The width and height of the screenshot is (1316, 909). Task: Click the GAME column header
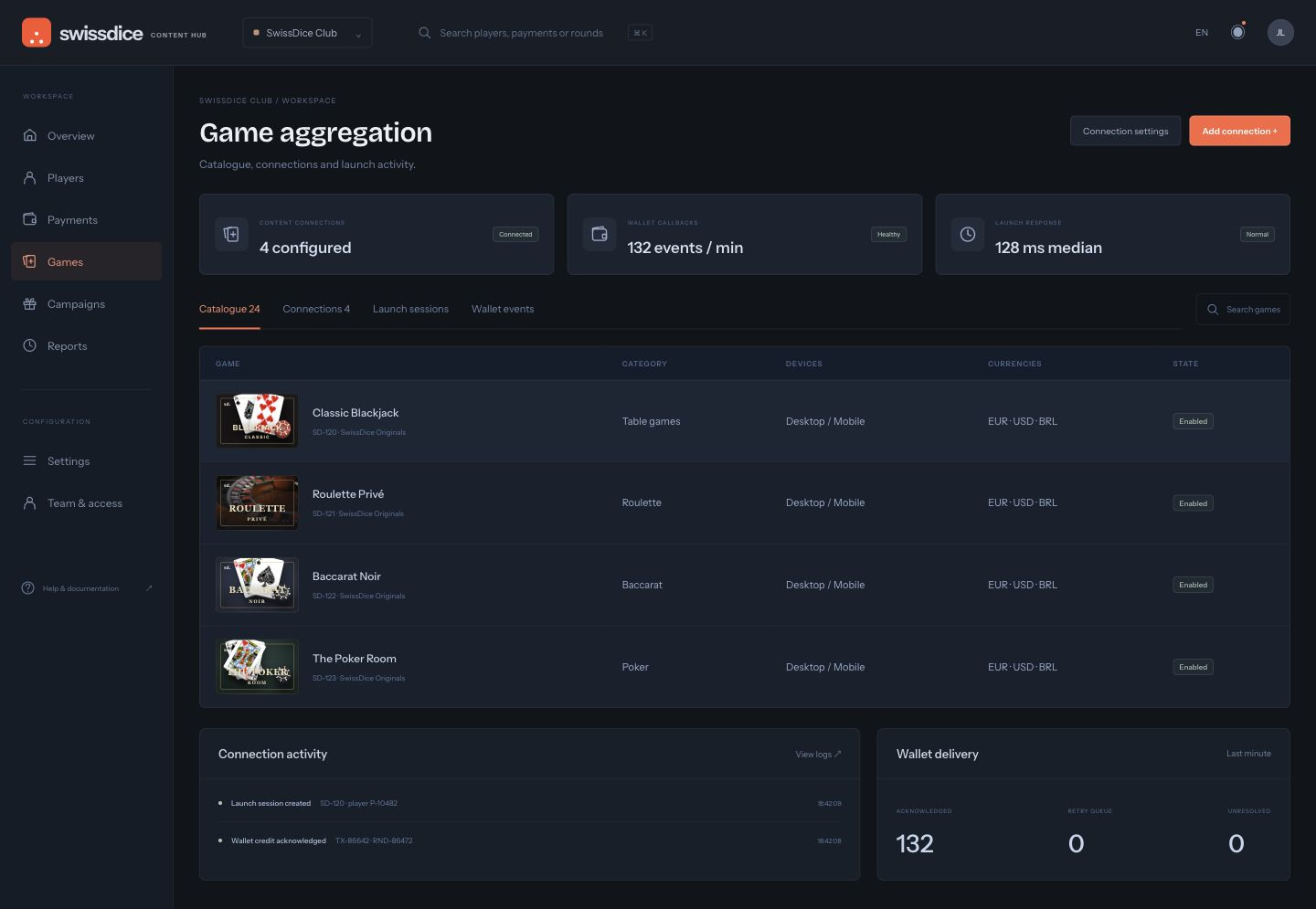coord(228,364)
